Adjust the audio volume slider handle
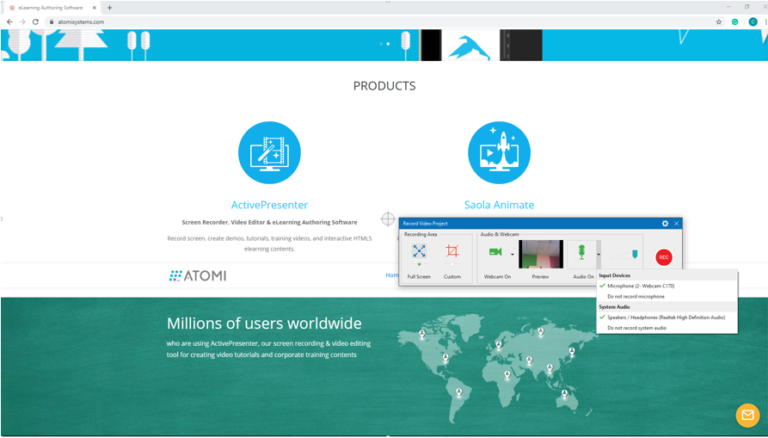Viewport: 768px width, 438px height. point(635,254)
